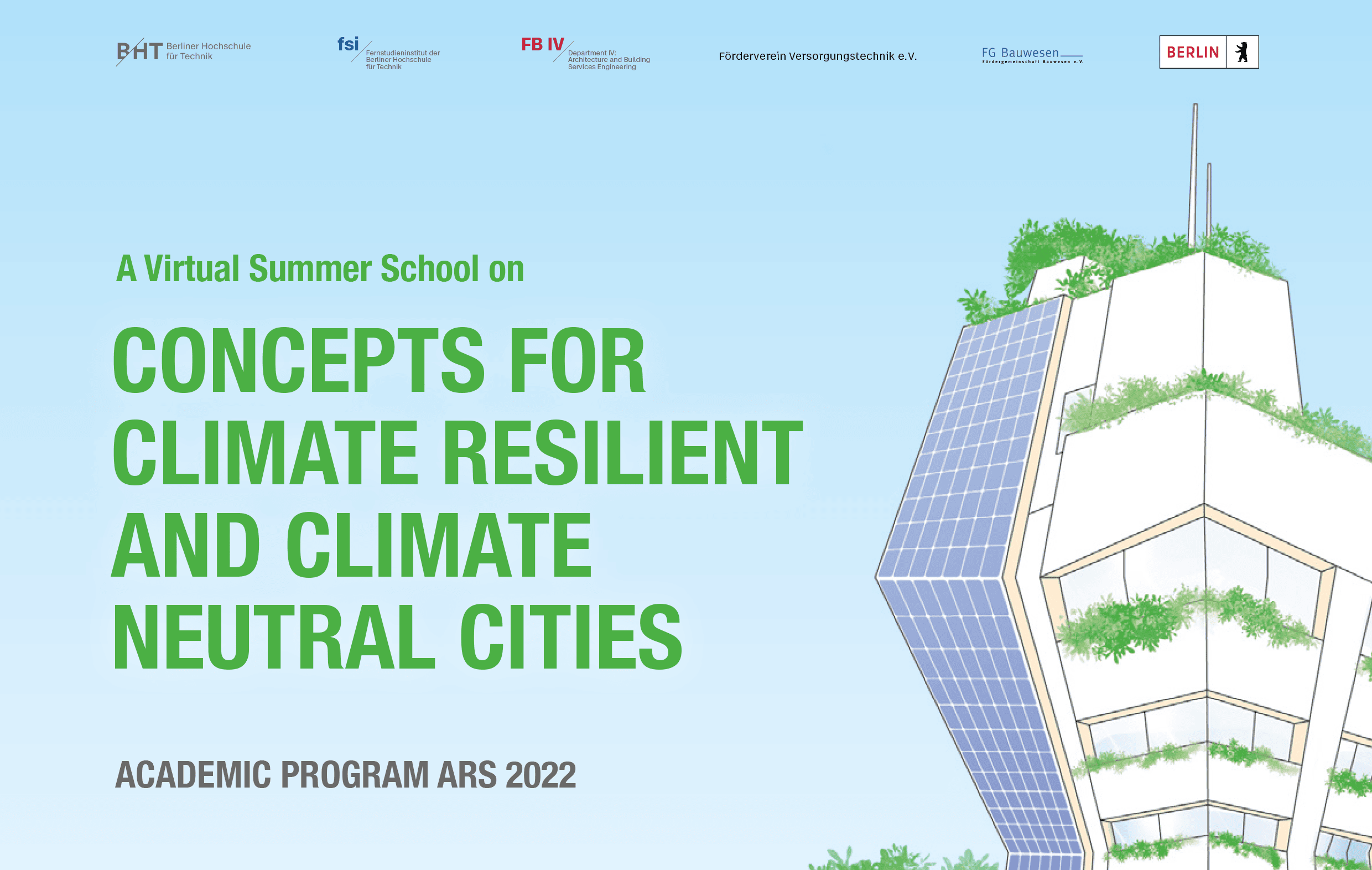Viewport: 1372px width, 870px height.
Task: Click the Berlin bear emblem
Action: point(1241,53)
